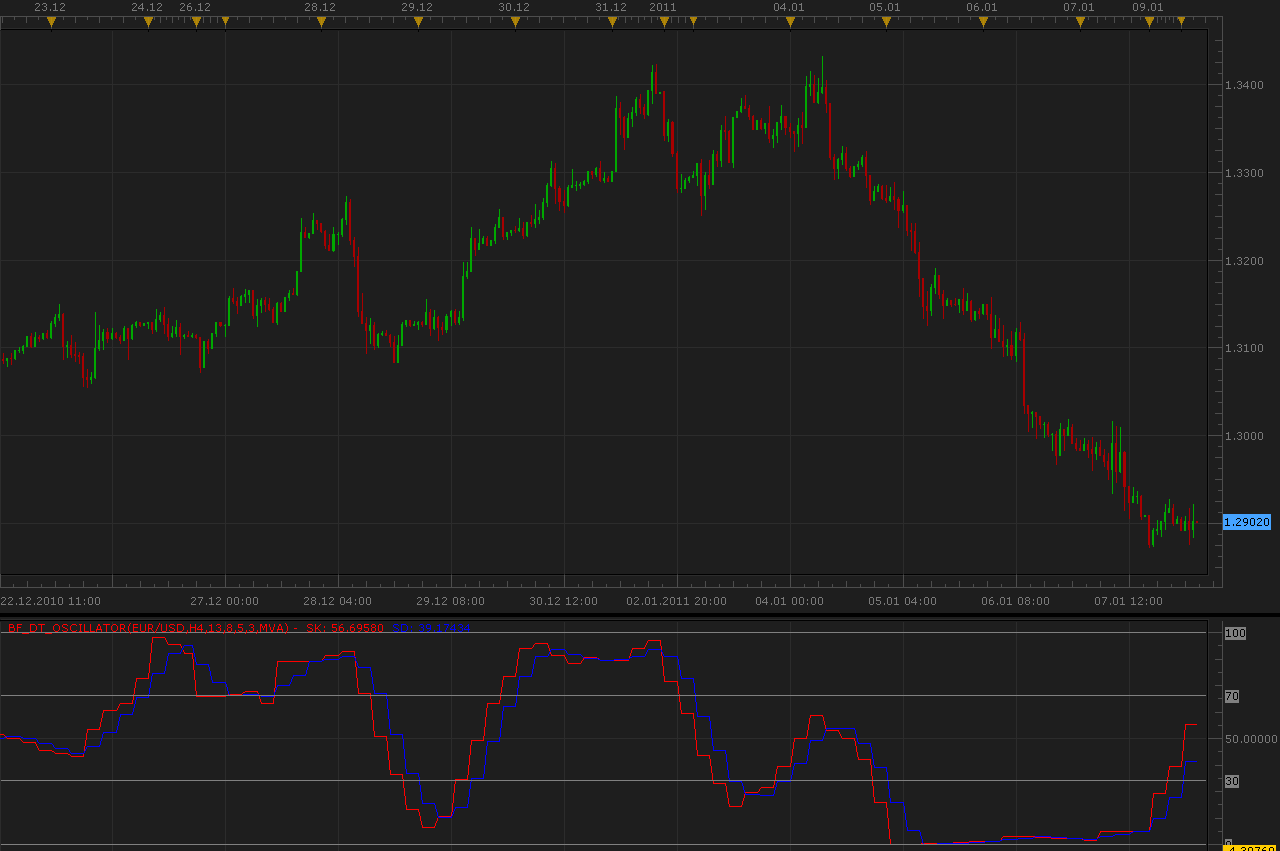This screenshot has width=1280, height=851.
Task: Click the oscillator 30 level label
Action: [x=1232, y=781]
